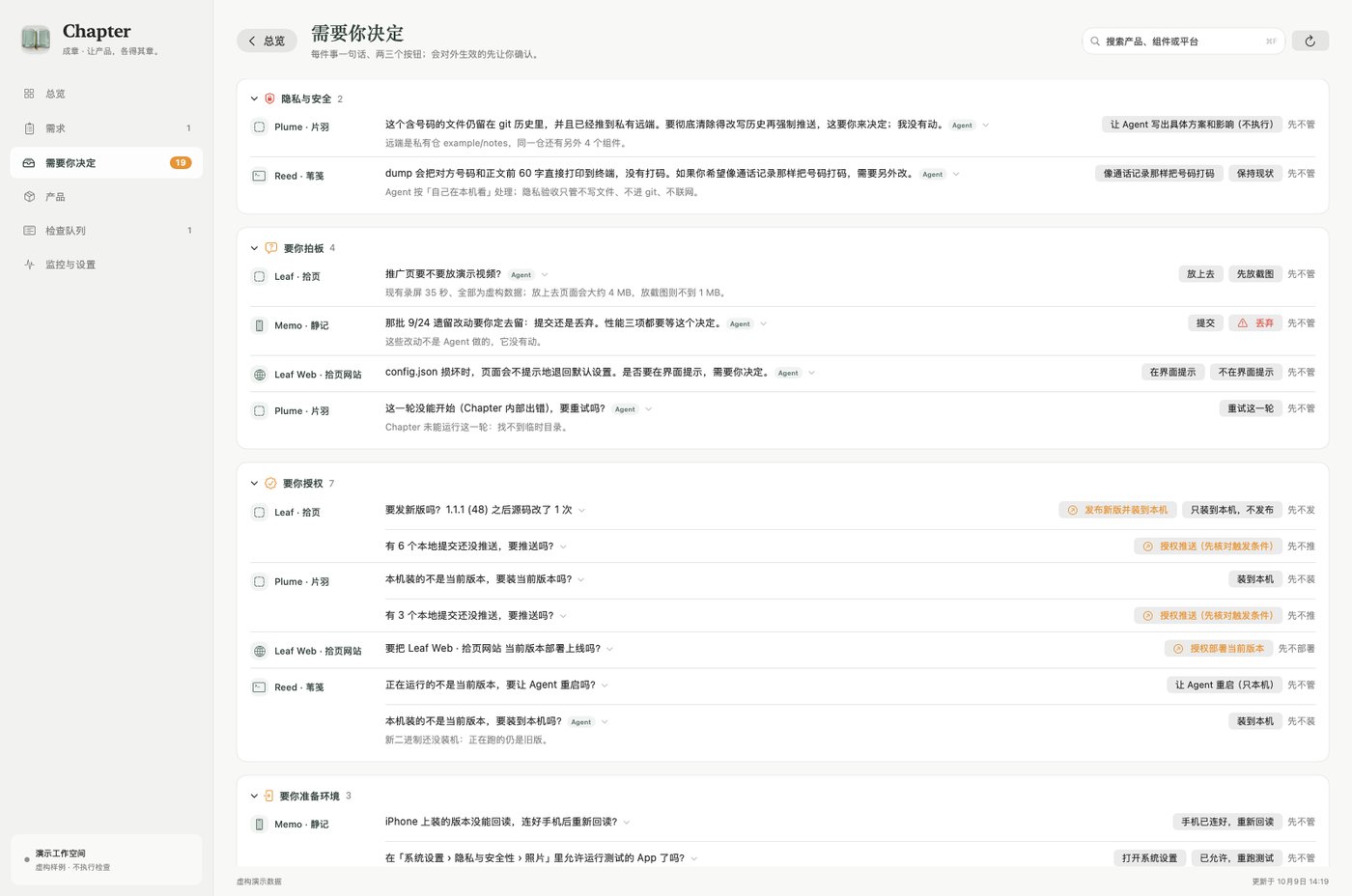Click 打开系统设置 button
Screen dimensions: 1352x896
[x=1149, y=858]
